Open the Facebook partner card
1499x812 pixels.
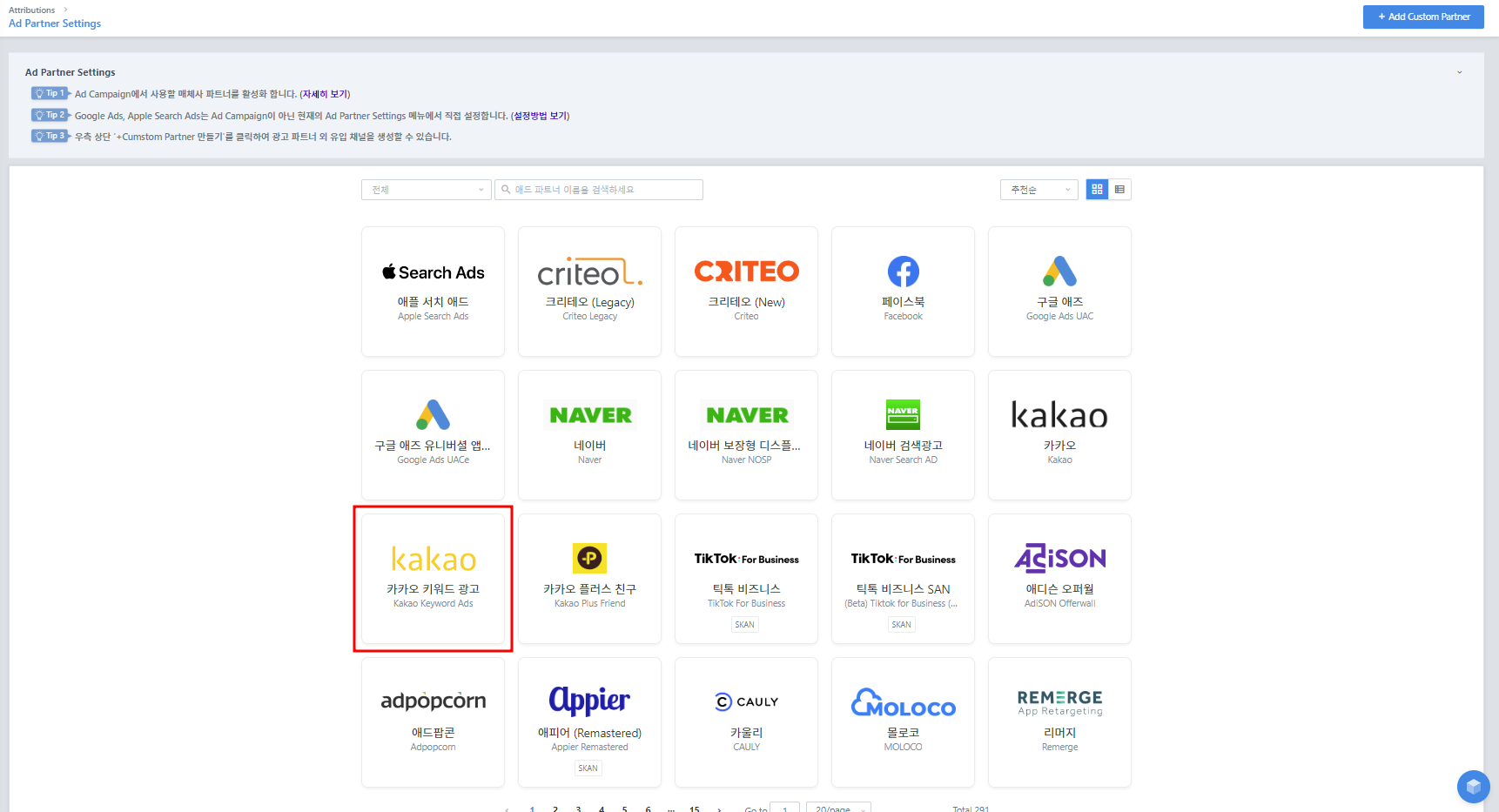point(903,292)
